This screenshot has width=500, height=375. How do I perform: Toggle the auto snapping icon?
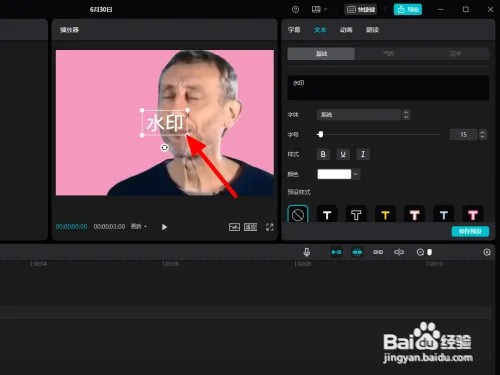click(357, 252)
